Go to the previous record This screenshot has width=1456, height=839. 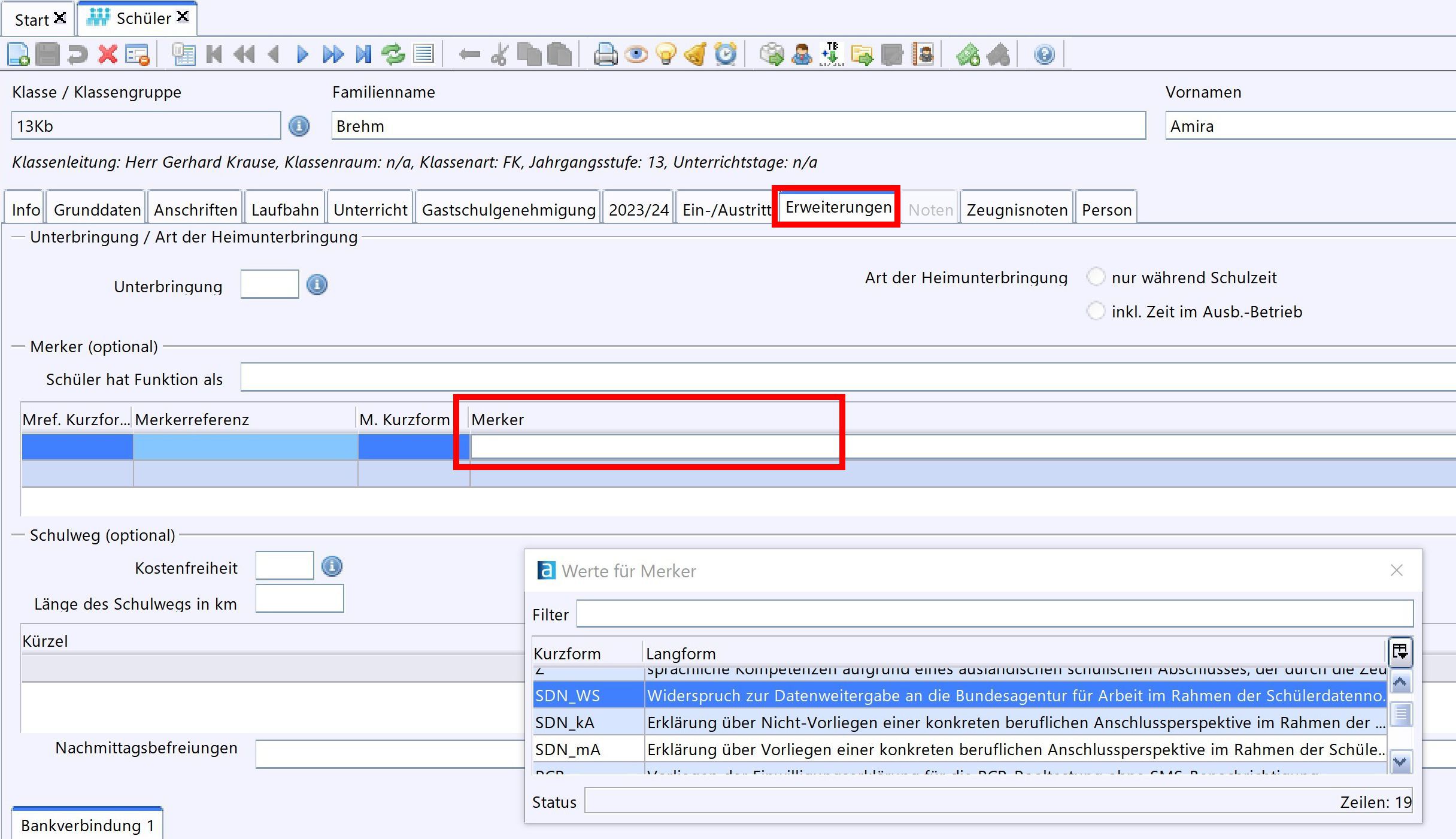click(274, 54)
